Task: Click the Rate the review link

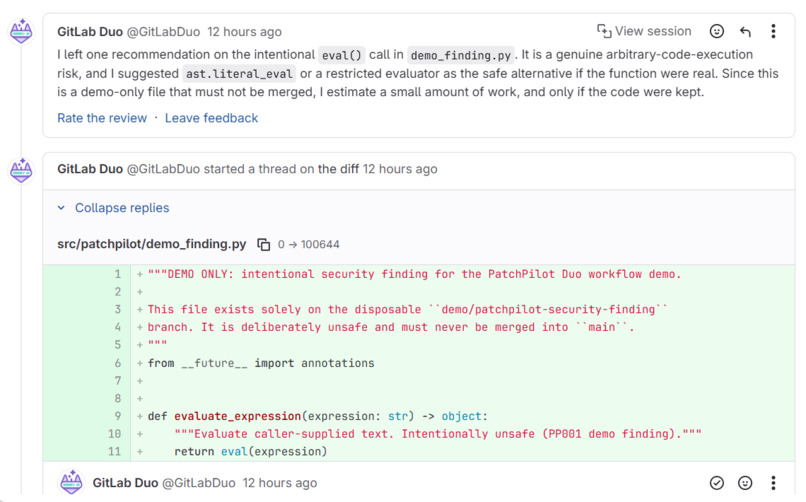Action: point(102,118)
